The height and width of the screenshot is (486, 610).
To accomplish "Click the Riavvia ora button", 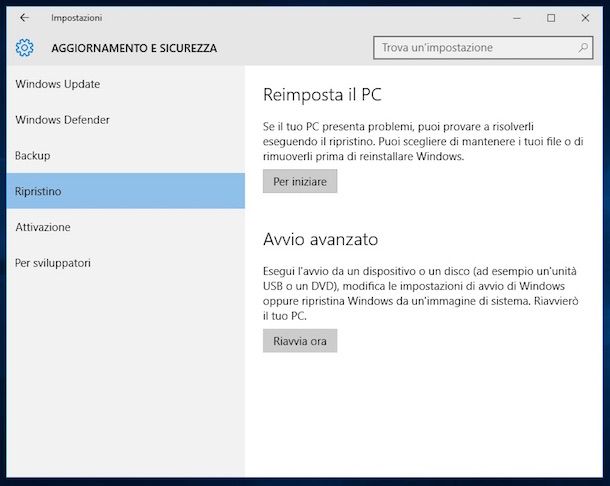I will tap(300, 341).
